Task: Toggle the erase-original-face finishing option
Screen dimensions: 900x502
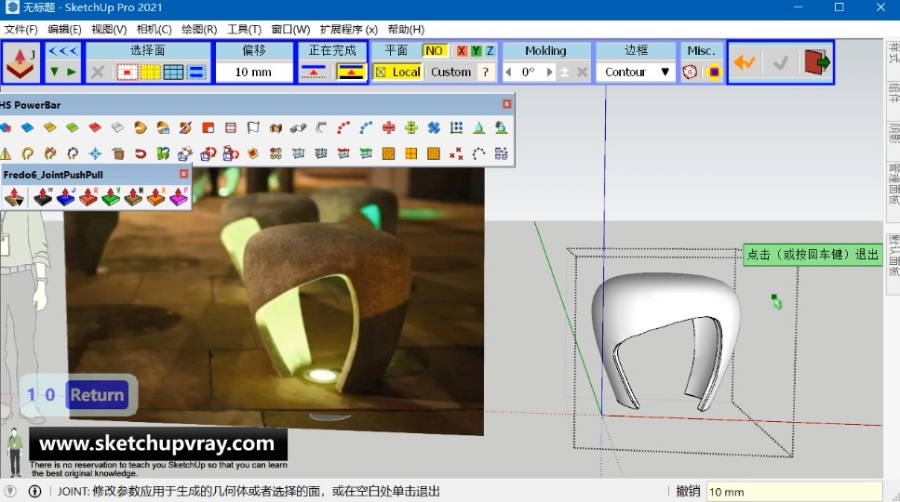Action: tap(313, 72)
